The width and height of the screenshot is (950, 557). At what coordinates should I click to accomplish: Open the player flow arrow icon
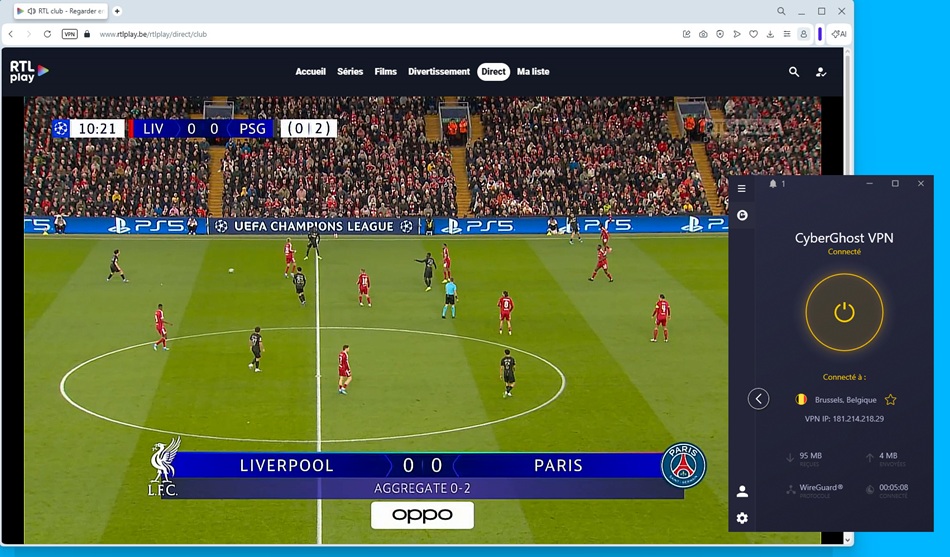(737, 34)
